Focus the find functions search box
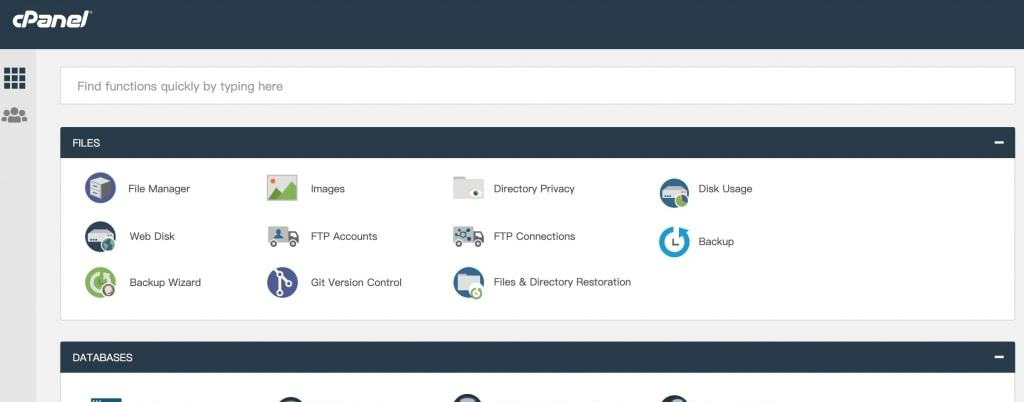Screen dimensions: 1024x402 coord(537,86)
